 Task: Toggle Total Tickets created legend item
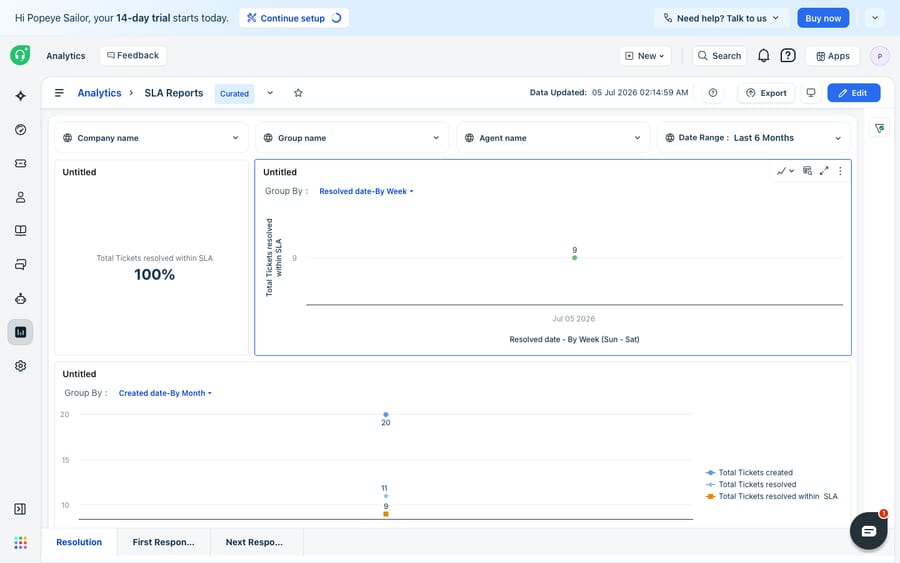[x=749, y=472]
